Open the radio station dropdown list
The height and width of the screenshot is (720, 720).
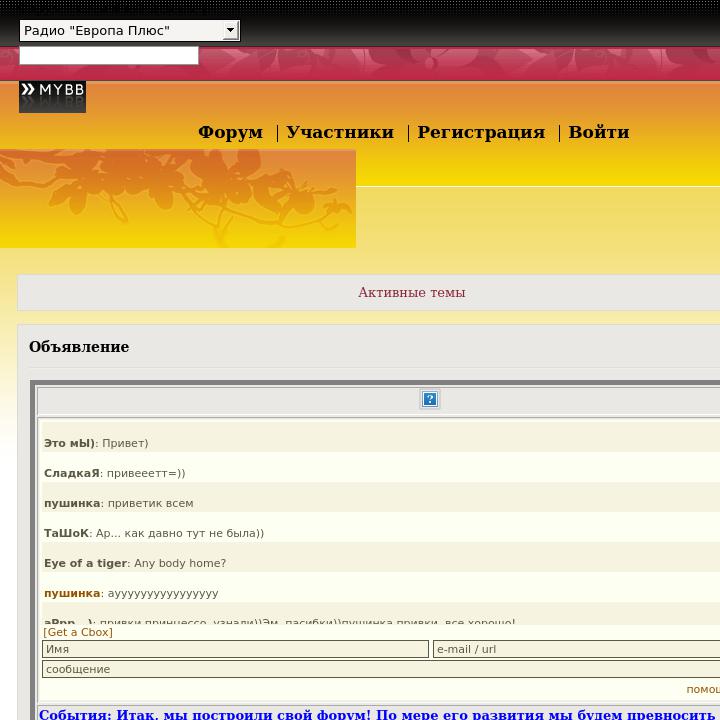(129, 31)
